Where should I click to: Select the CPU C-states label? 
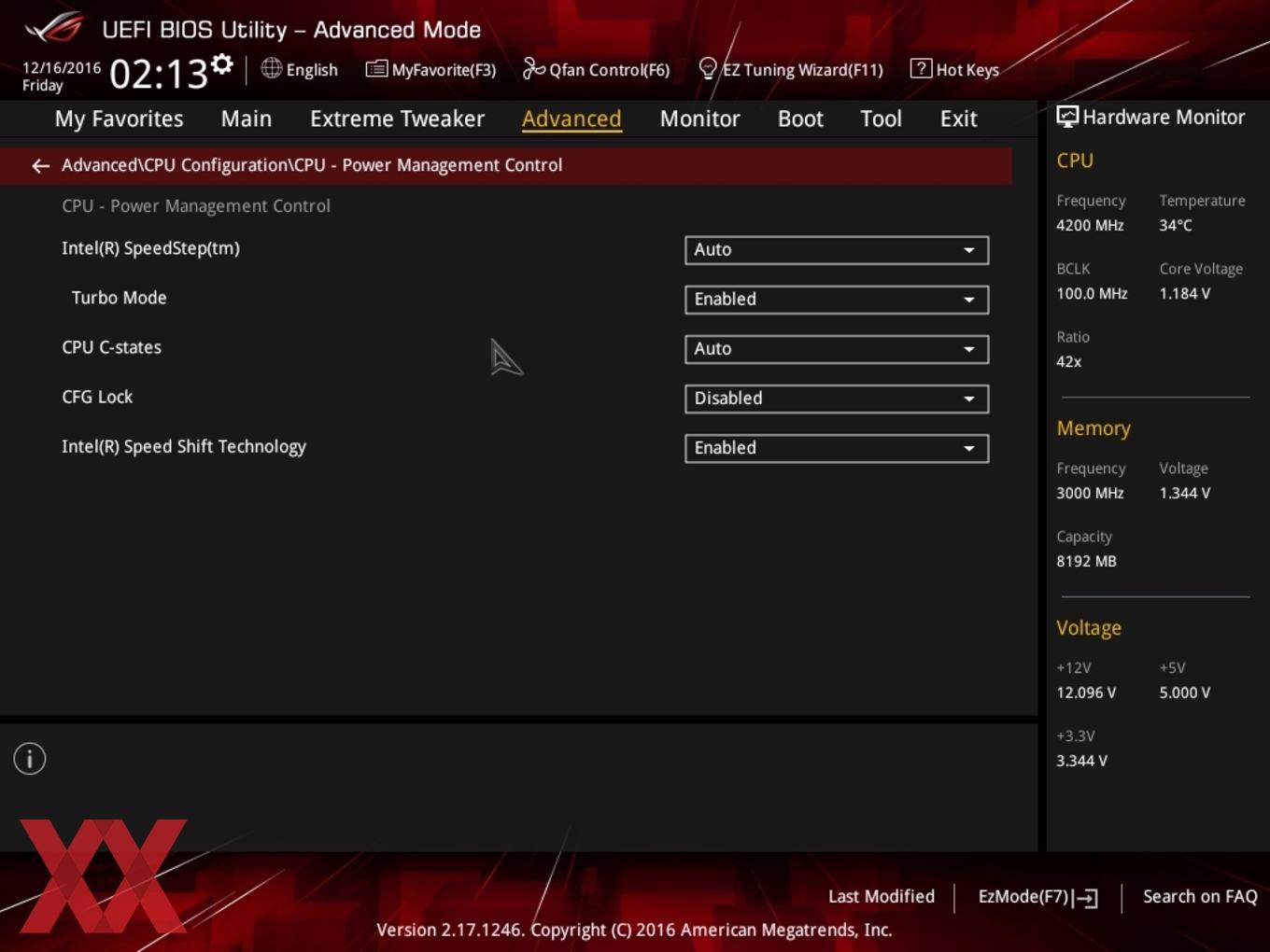pos(111,347)
